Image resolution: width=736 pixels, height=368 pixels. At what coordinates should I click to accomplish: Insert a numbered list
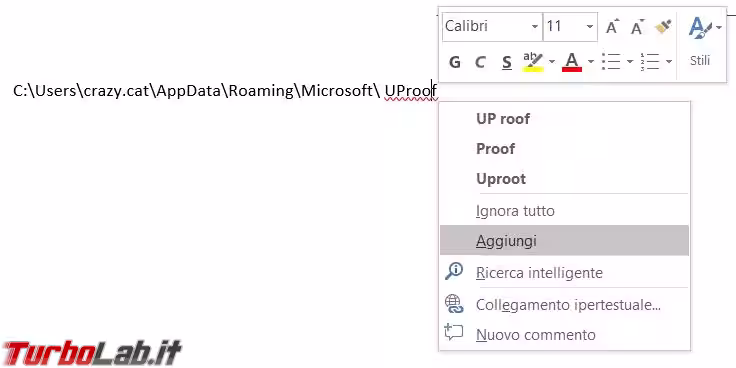[650, 61]
